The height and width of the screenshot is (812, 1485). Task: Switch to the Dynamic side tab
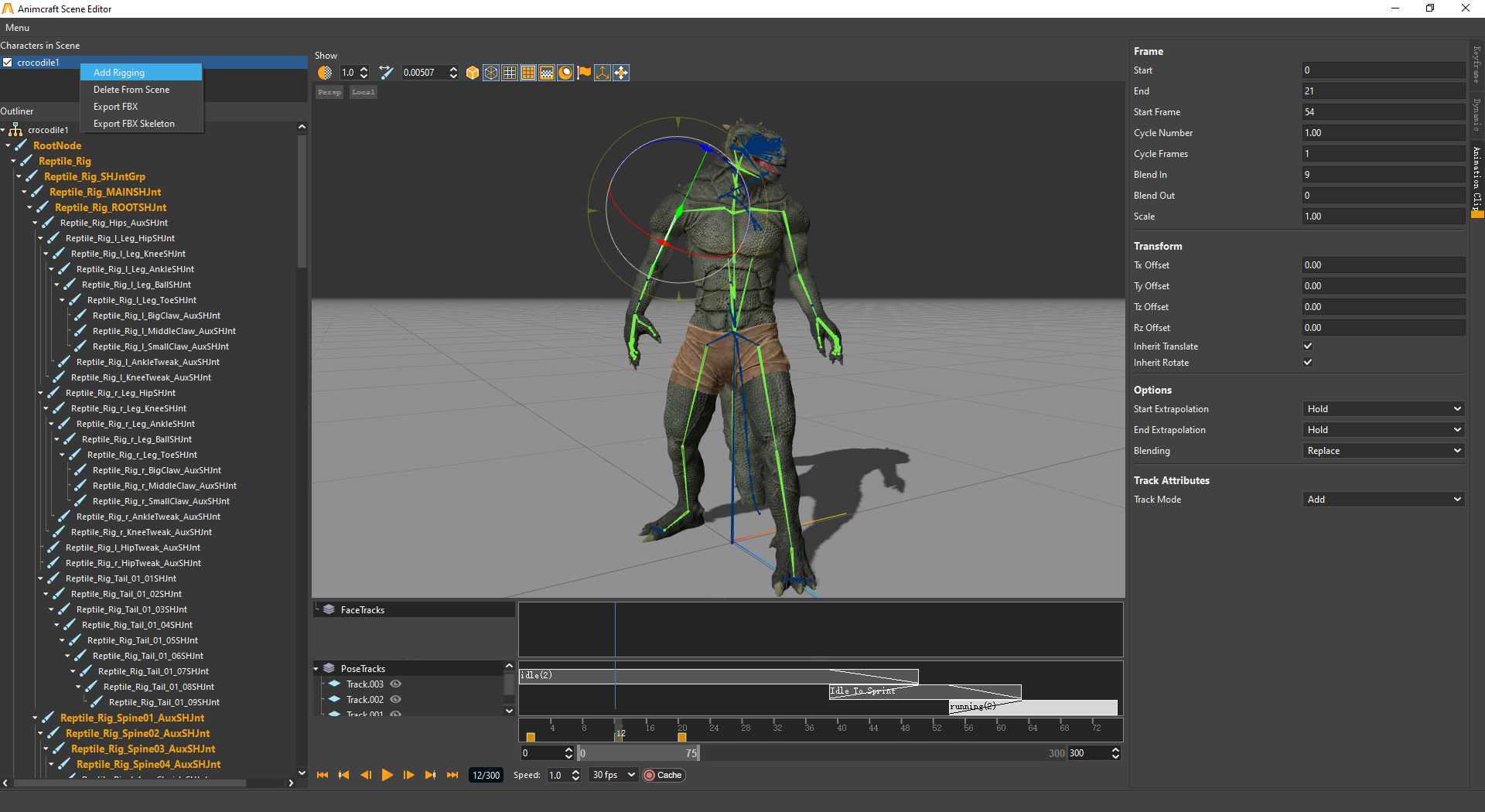click(x=1476, y=114)
